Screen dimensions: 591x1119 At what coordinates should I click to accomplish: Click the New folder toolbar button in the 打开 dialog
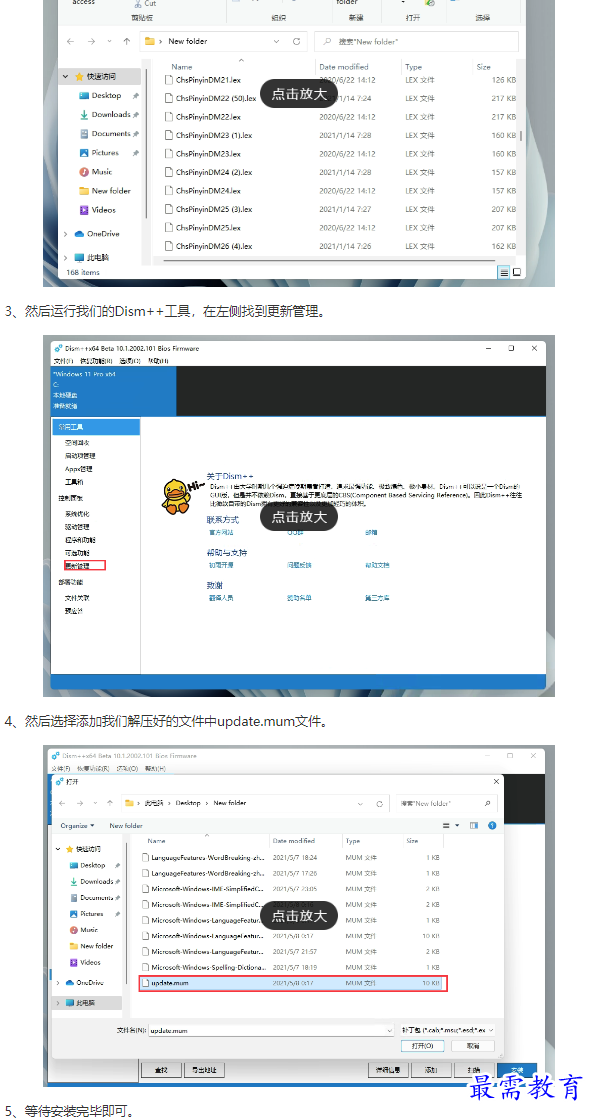126,826
